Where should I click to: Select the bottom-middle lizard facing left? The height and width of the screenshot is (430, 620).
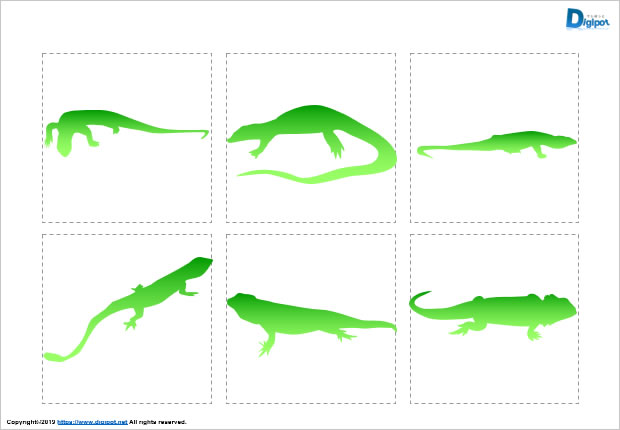click(x=290, y=317)
